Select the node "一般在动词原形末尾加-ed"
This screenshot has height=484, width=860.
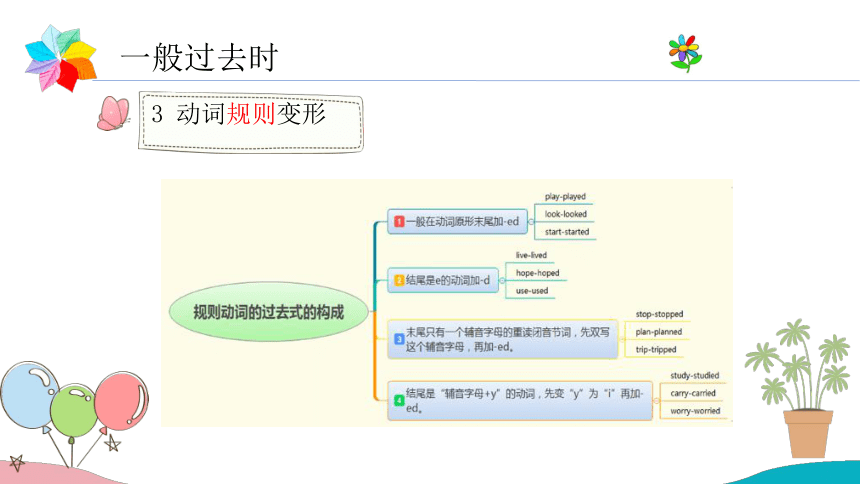(x=457, y=222)
